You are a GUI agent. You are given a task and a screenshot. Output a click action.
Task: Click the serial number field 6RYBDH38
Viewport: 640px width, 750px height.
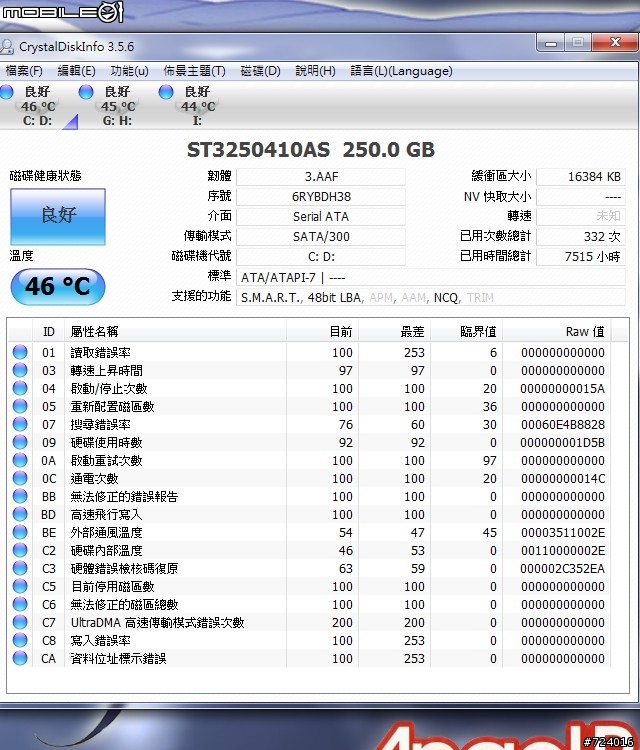tap(321, 197)
